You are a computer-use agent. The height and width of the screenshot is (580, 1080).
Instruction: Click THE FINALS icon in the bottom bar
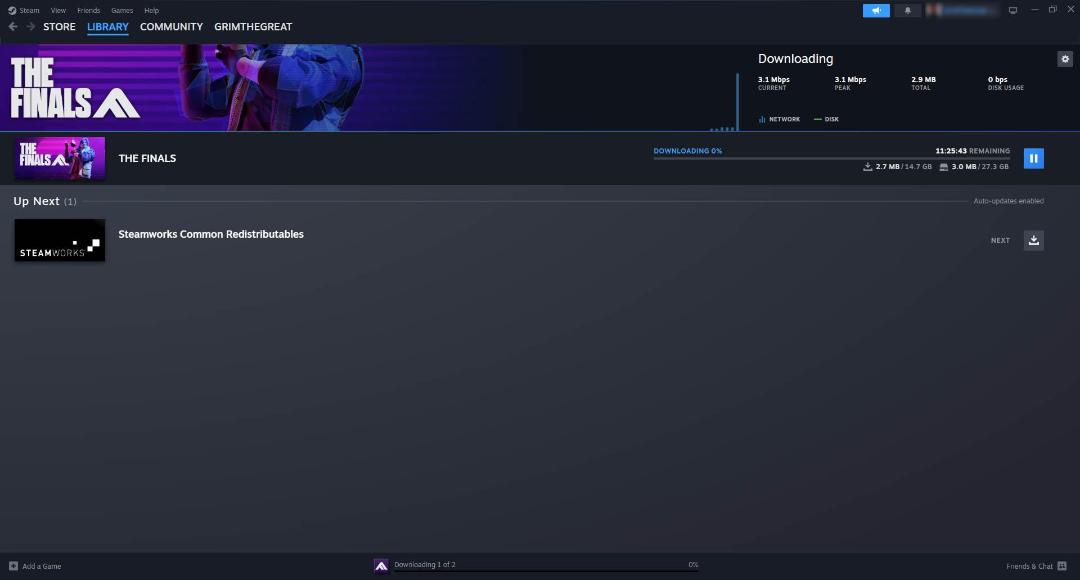[x=381, y=566]
